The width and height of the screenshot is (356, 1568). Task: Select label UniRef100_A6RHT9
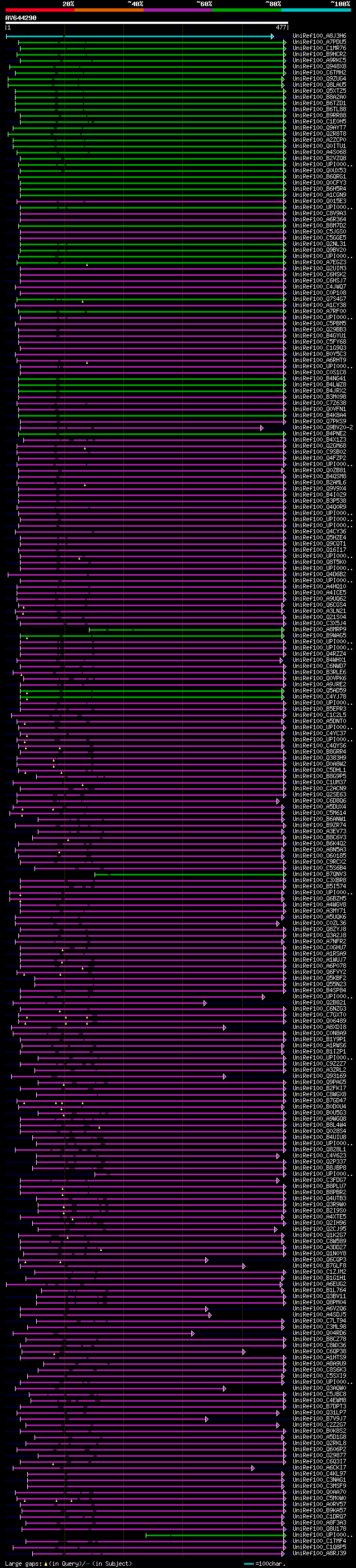pos(319,360)
